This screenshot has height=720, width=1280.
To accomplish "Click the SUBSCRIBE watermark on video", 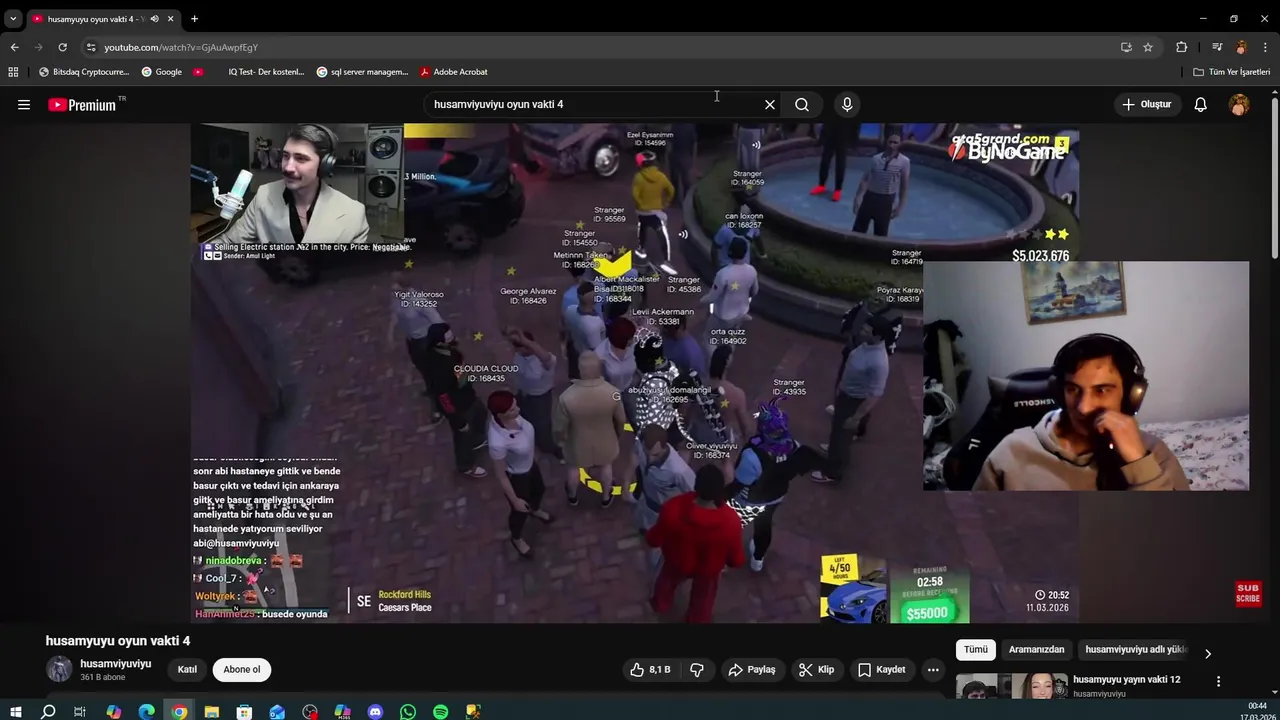I will tap(1248, 593).
